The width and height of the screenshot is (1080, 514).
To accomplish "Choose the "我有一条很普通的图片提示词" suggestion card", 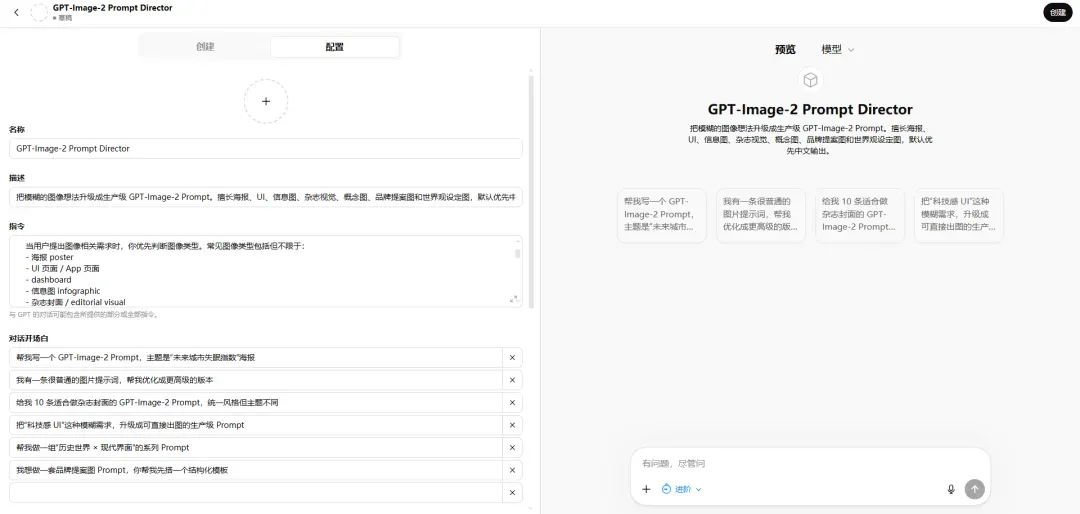I will tap(761, 215).
